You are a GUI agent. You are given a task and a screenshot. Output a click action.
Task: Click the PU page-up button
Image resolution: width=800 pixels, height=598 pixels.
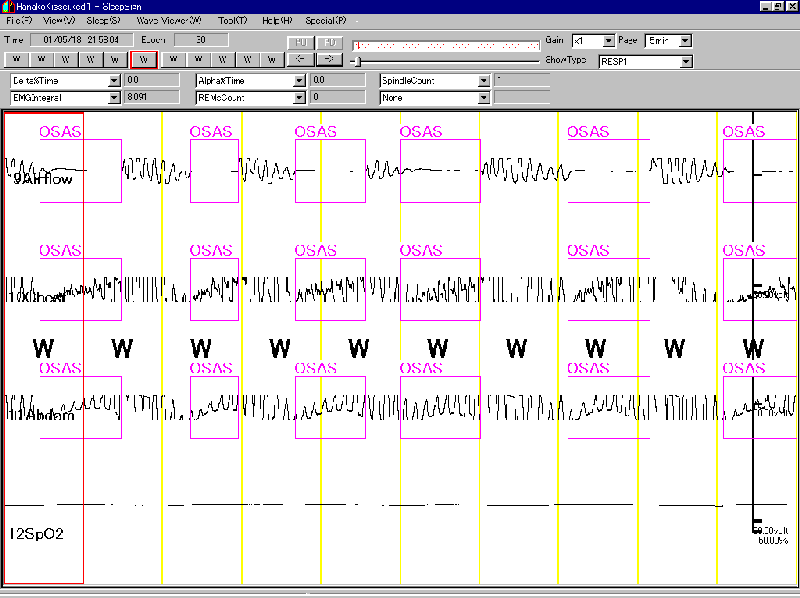pos(301,43)
